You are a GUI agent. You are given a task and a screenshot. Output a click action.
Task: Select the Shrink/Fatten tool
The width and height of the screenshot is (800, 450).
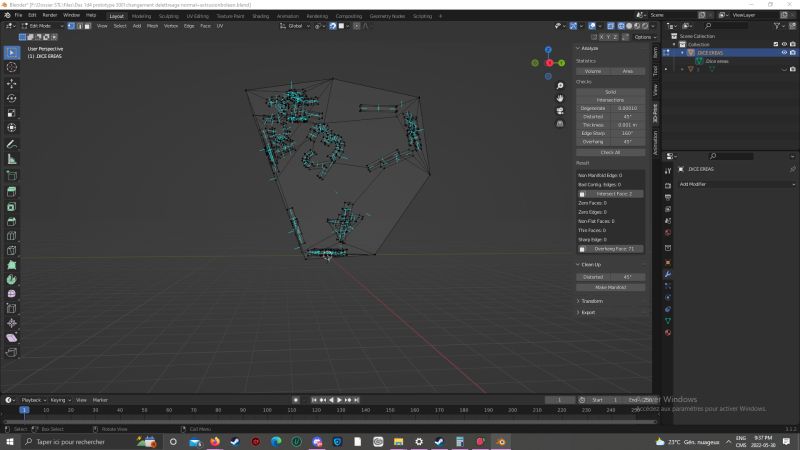11,323
